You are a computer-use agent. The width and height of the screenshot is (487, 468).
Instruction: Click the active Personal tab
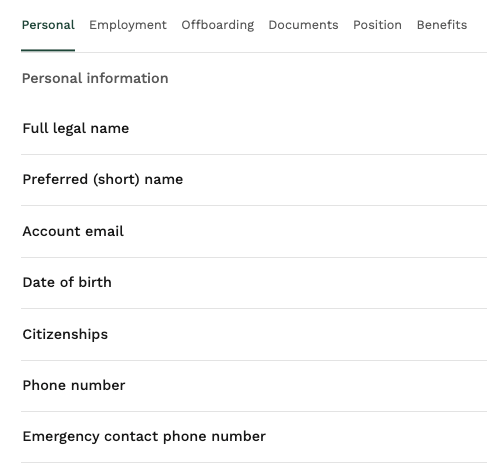click(48, 25)
